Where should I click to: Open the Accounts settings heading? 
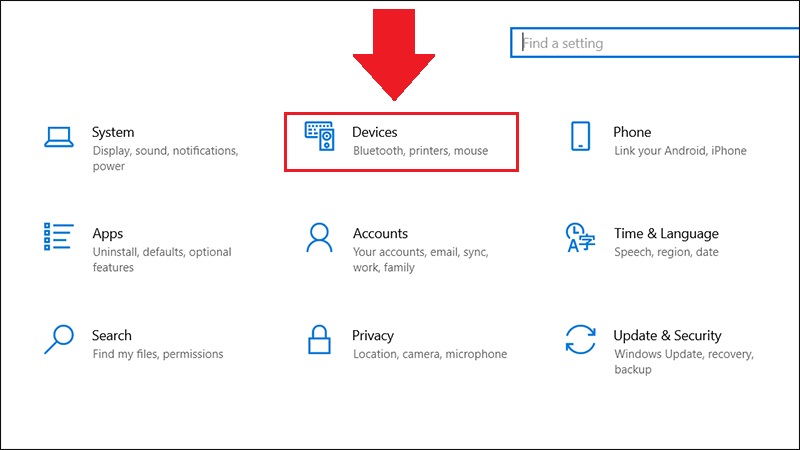(380, 234)
